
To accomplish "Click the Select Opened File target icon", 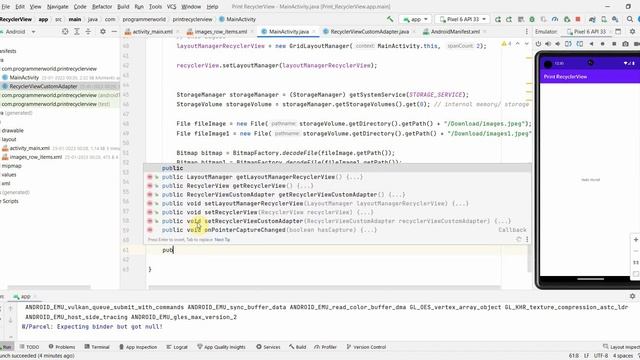I will (x=65, y=31).
